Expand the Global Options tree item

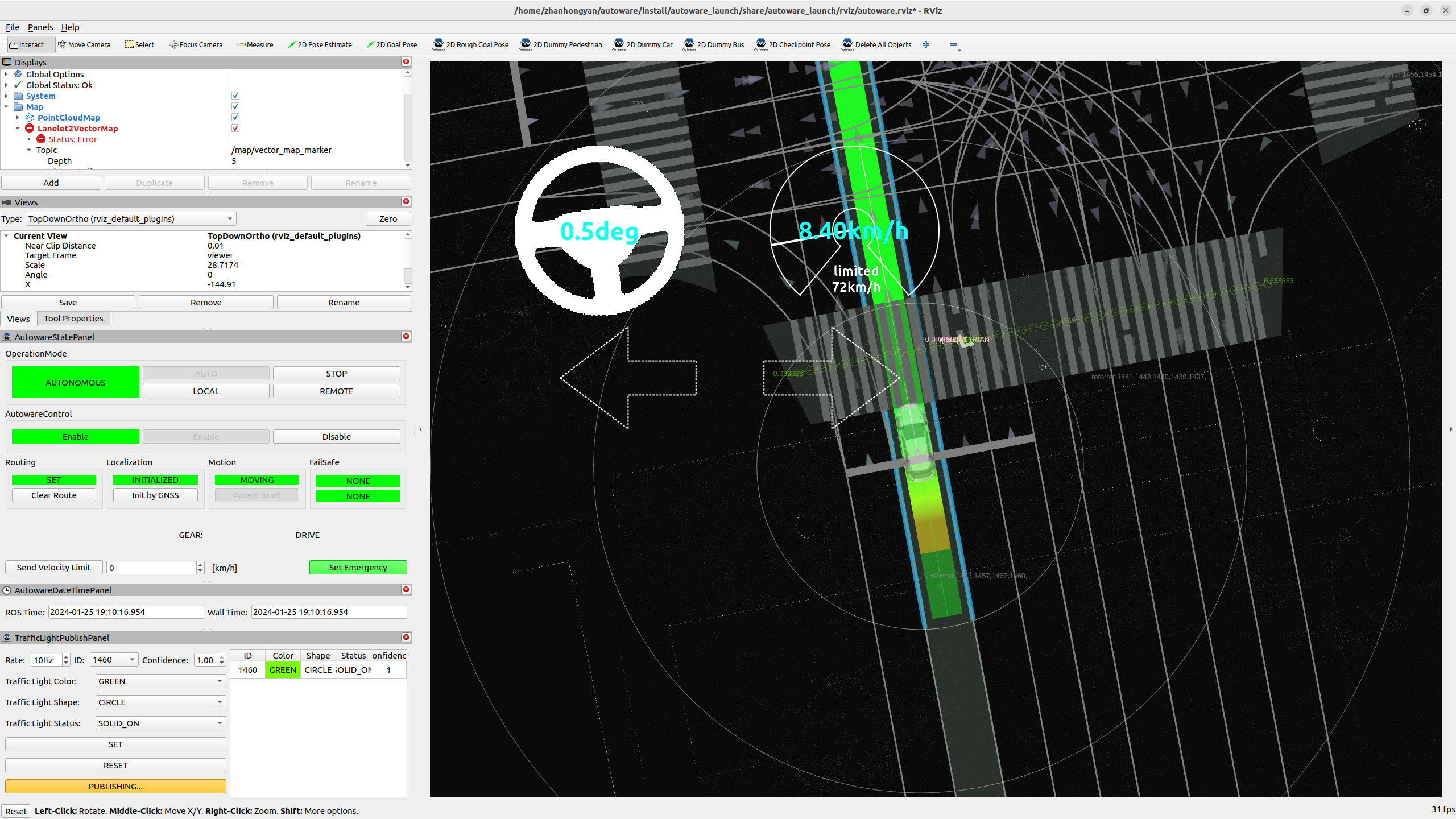click(x=6, y=74)
